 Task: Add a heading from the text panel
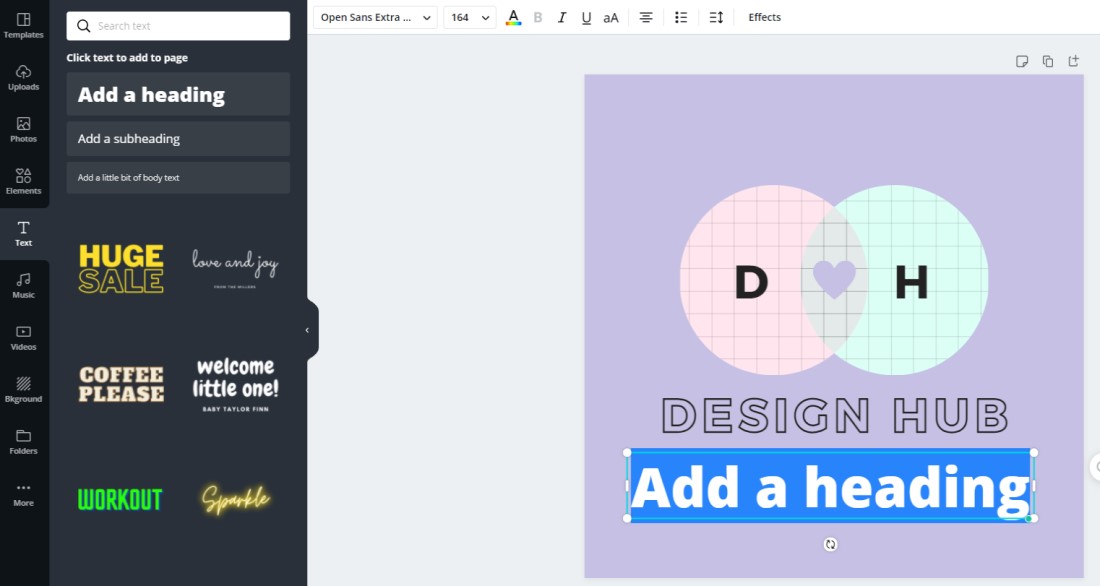[x=178, y=94]
